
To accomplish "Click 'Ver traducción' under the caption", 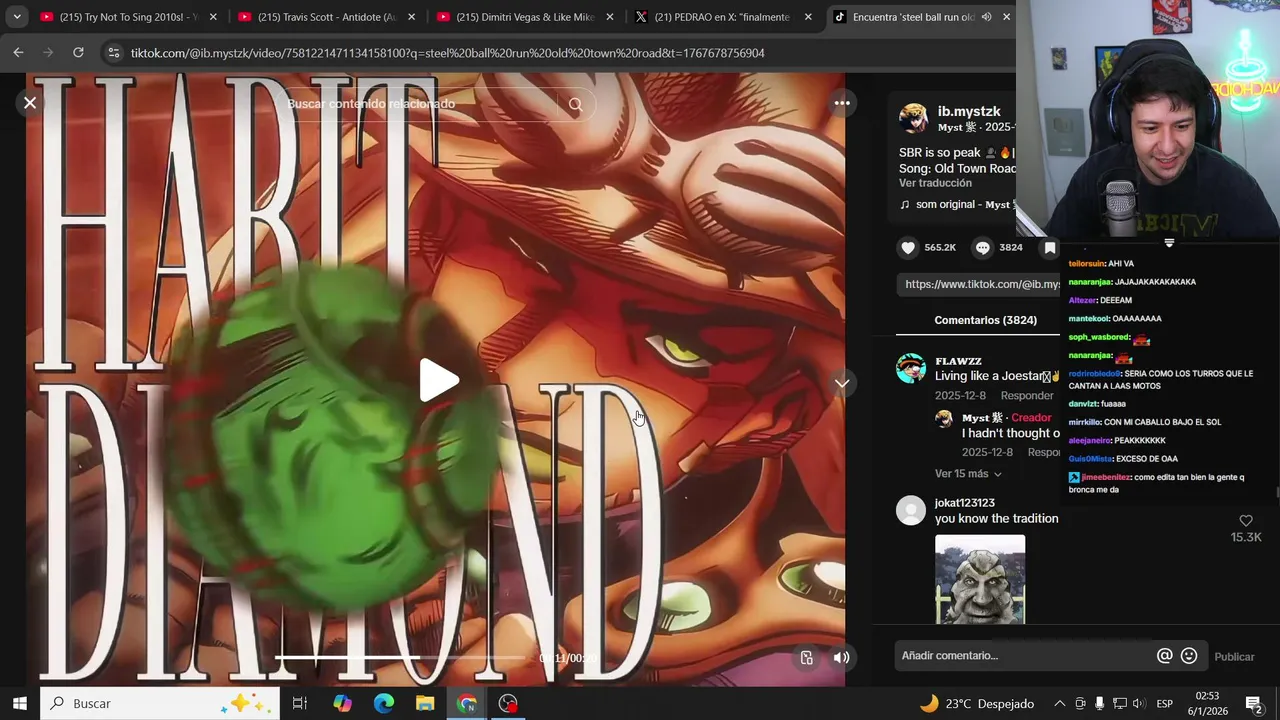I will coord(935,183).
